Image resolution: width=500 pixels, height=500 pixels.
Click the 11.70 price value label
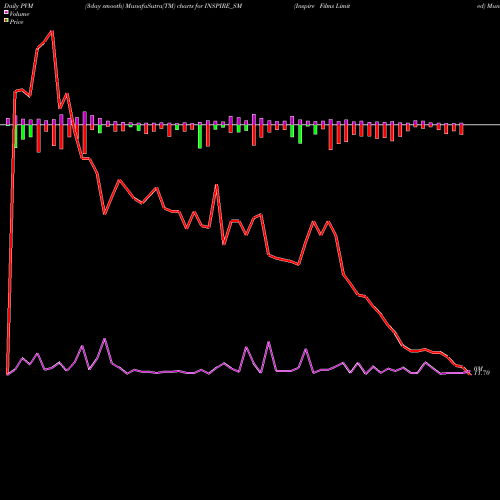tap(482, 373)
